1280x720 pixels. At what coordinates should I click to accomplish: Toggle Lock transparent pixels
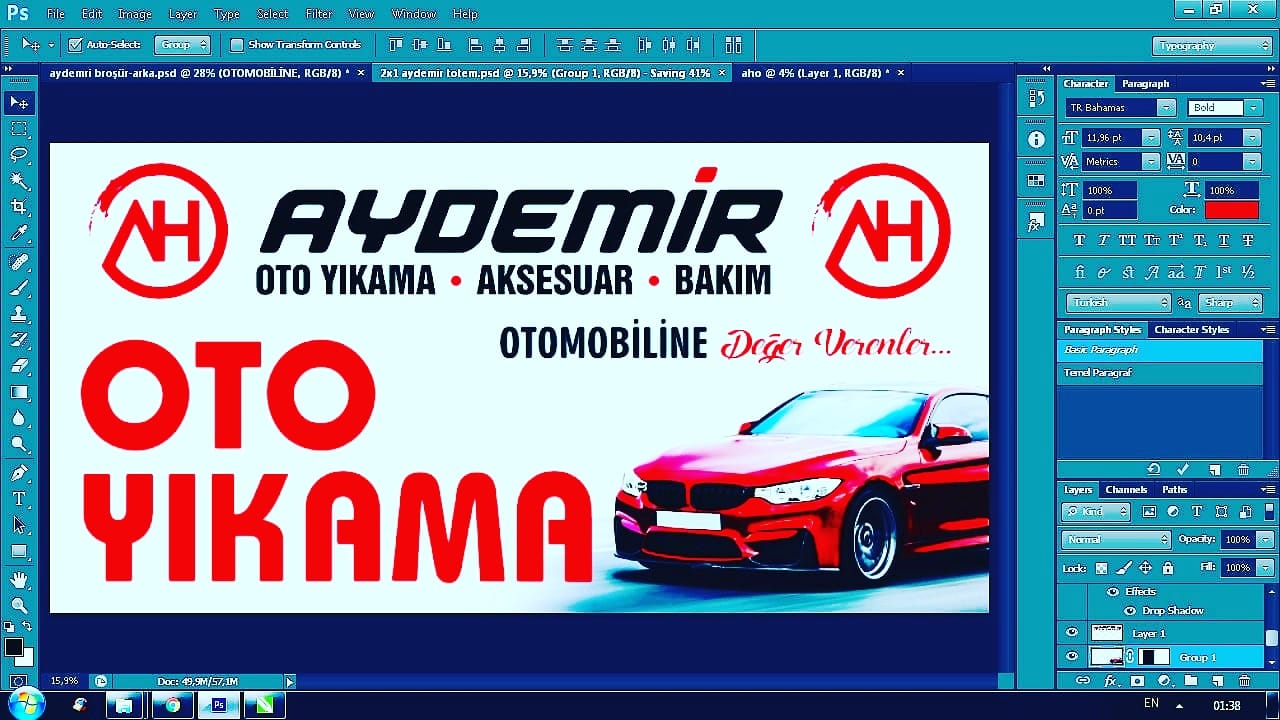(1101, 568)
